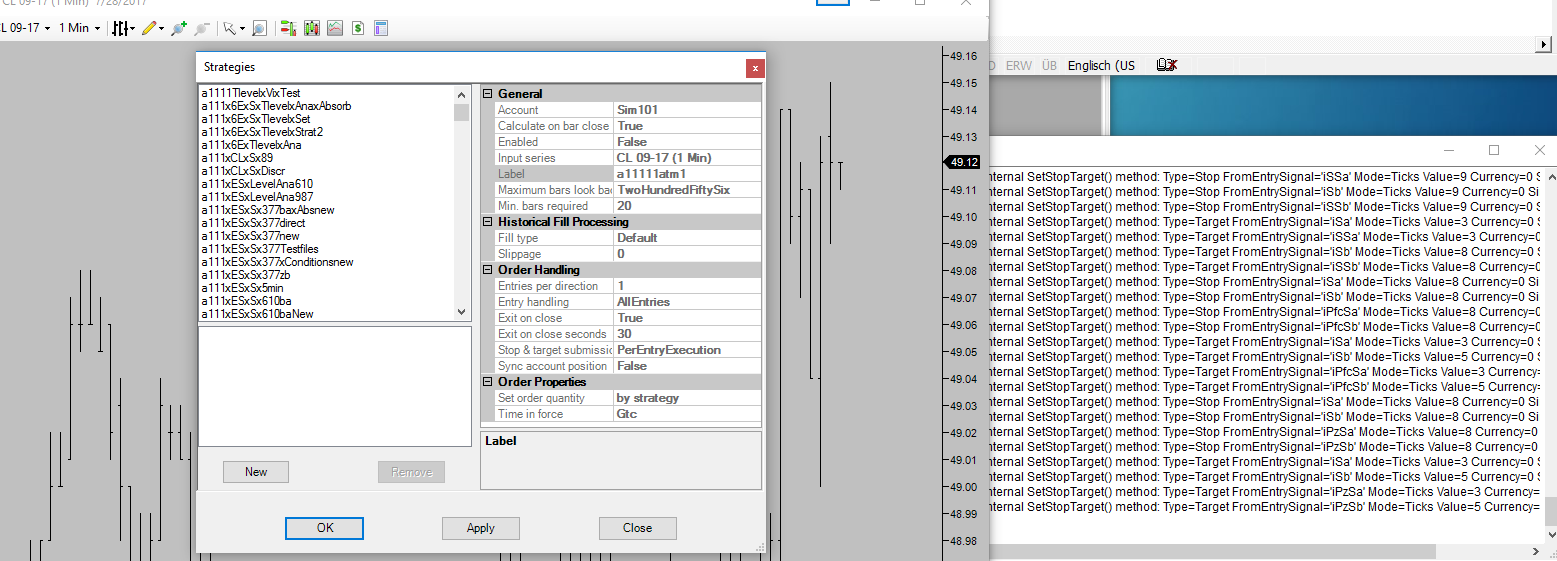Screen dimensions: 1557x561
Task: Open Maximum bars look back TwoHundredFiftySix value
Action: pyautogui.click(x=687, y=190)
